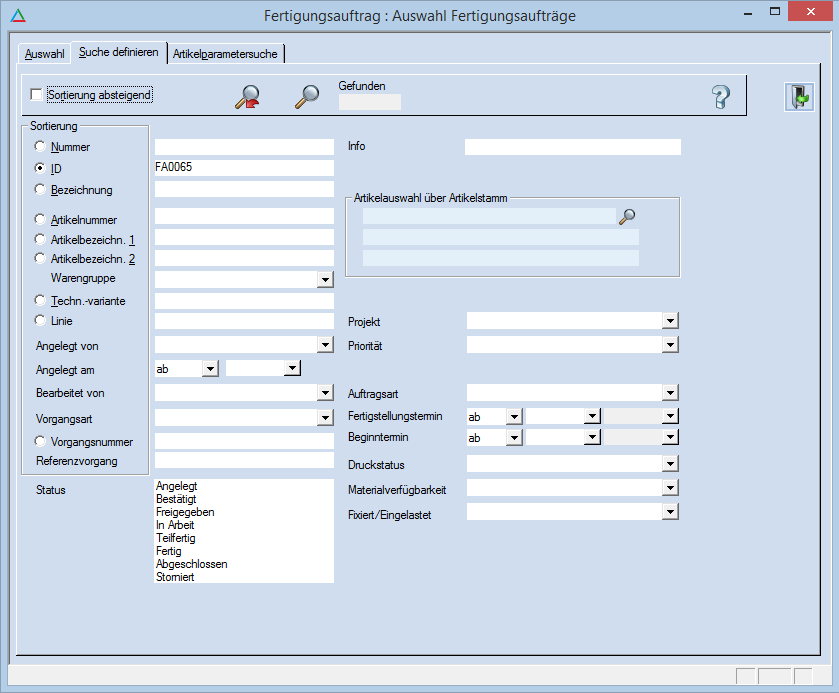Open article lookup magnifier in Artikelauswahl box
The width and height of the screenshot is (839, 693).
[627, 216]
